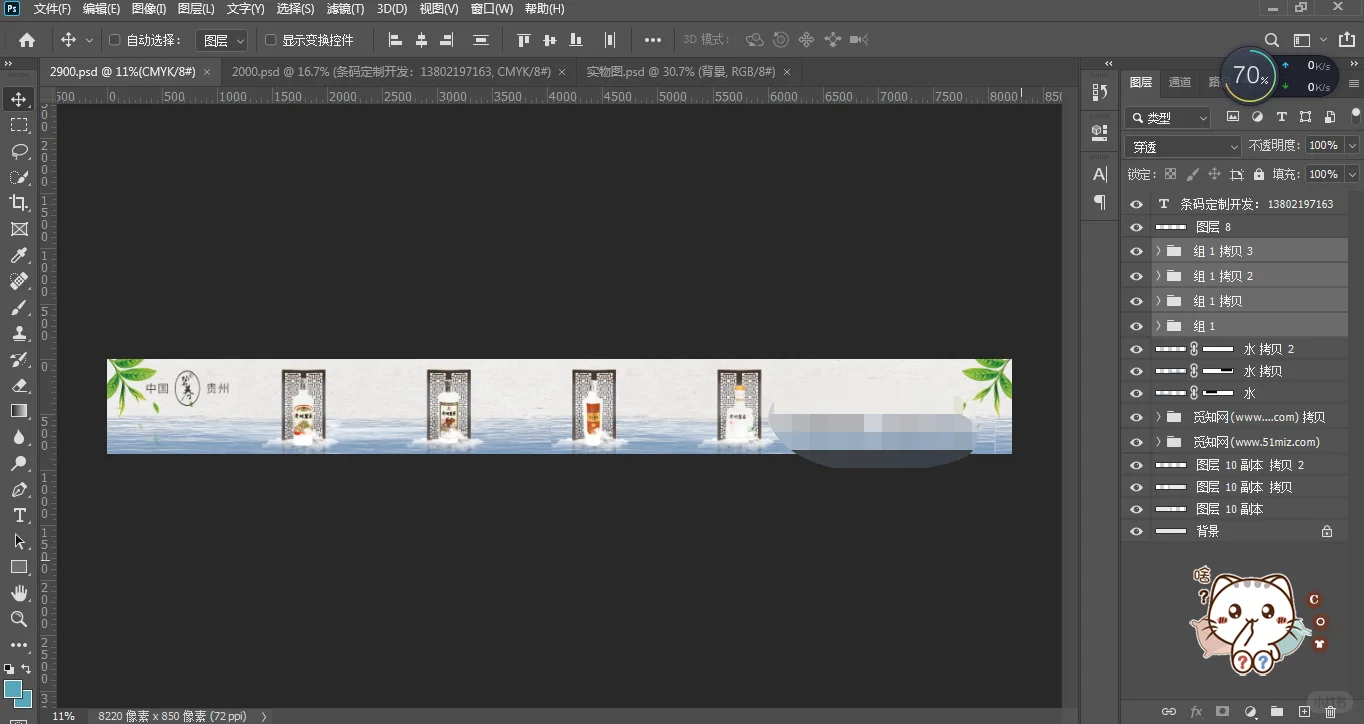Viewport: 1364px width, 724px height.
Task: Expand the 组 1 group
Action: pos(1158,326)
